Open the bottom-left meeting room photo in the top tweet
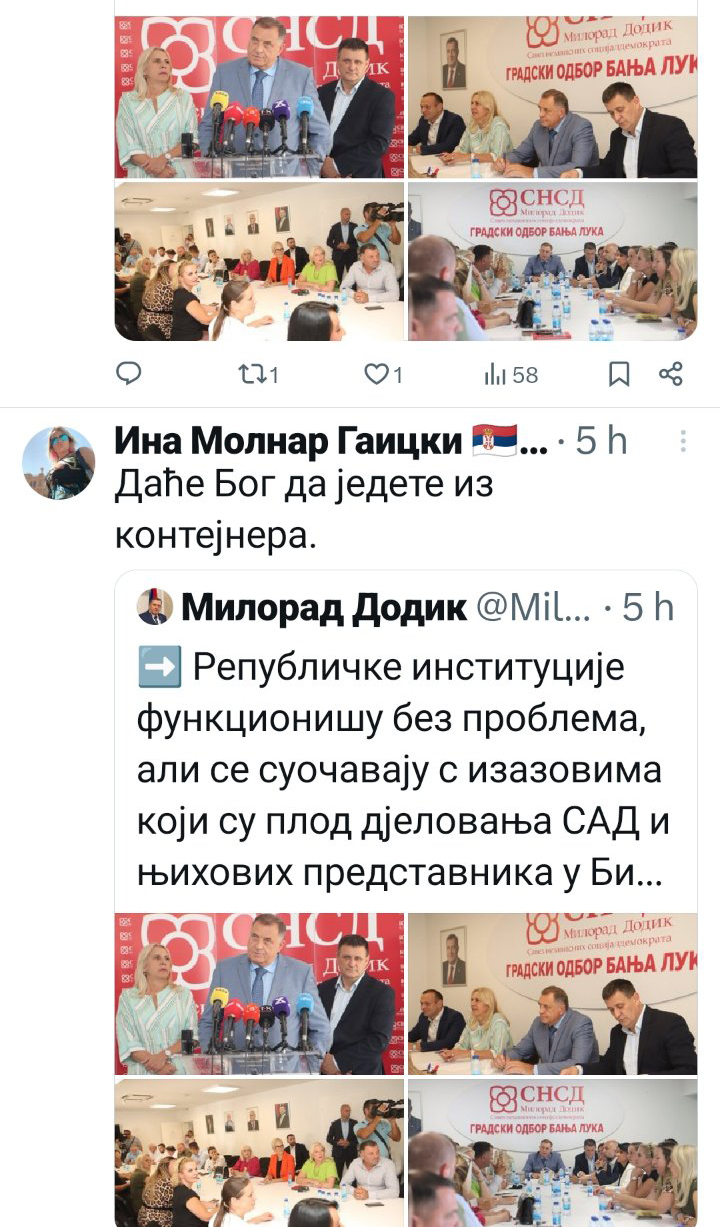 click(259, 262)
